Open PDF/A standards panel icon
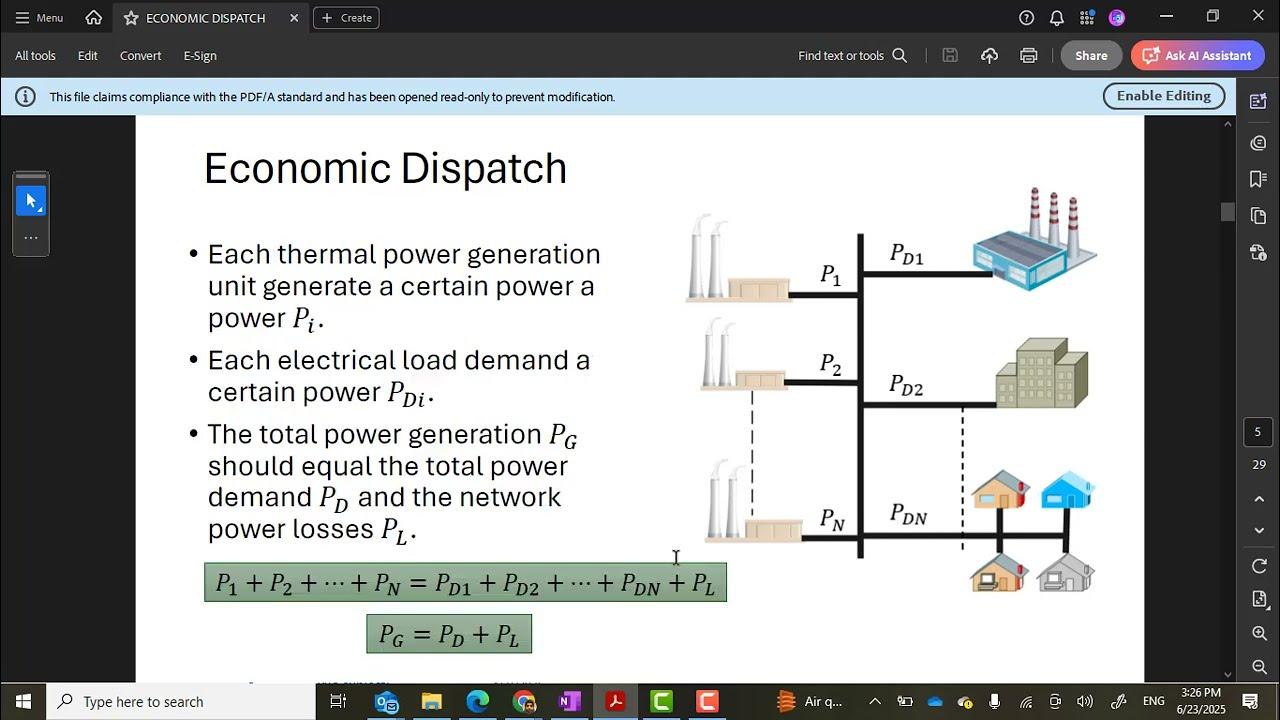 pos(1259,252)
